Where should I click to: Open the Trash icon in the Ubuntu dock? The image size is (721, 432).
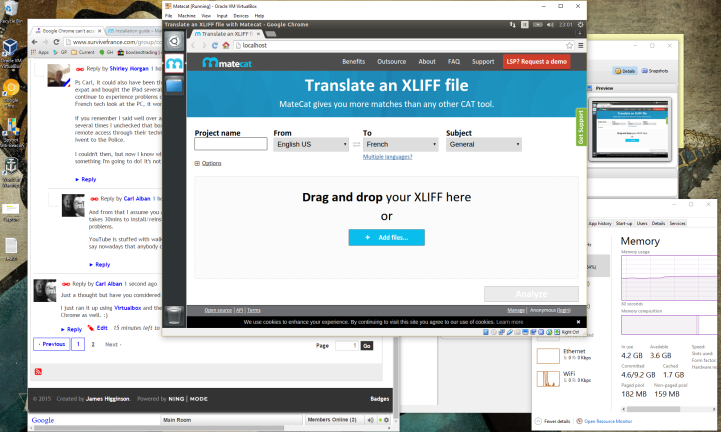tap(174, 315)
